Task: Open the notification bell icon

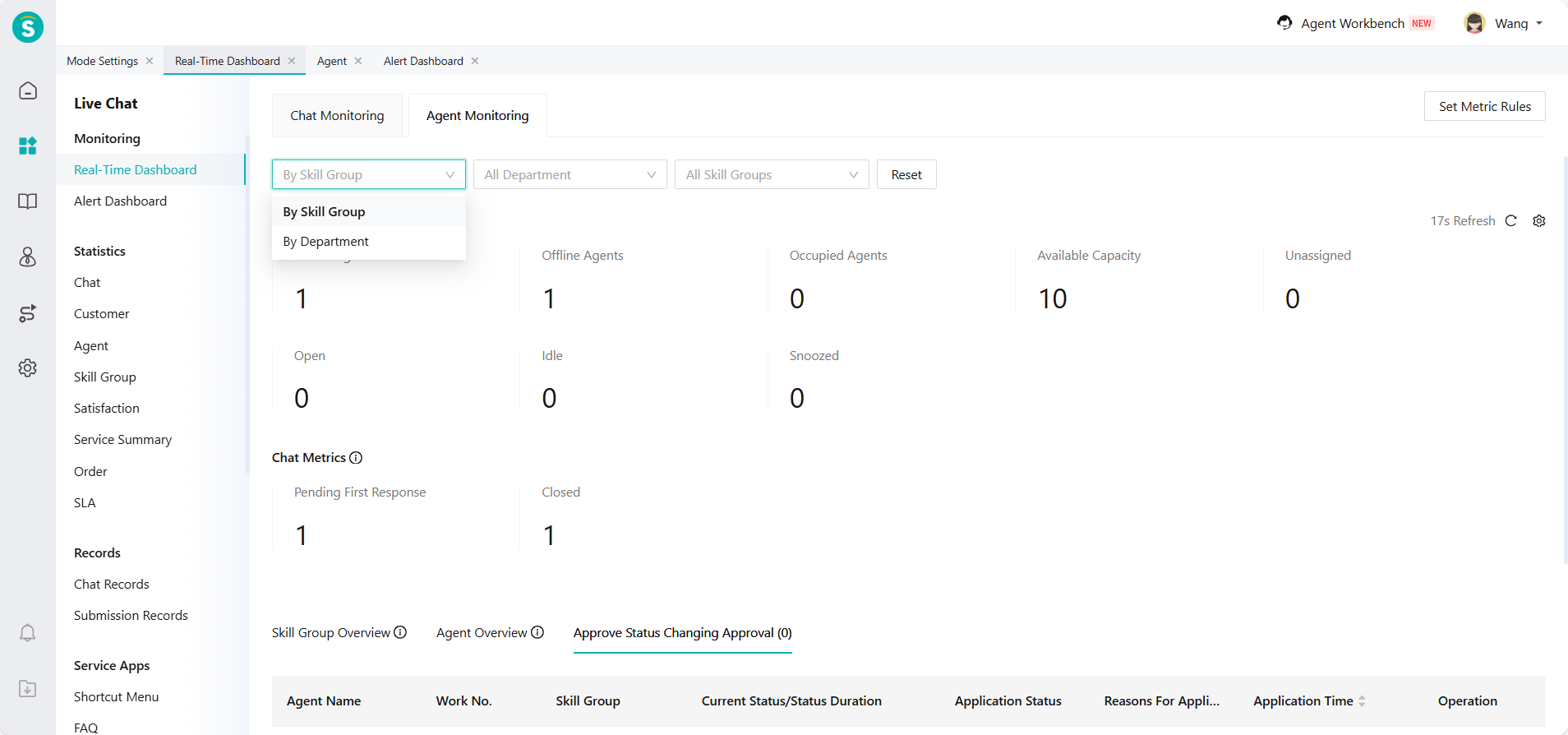Action: [28, 632]
